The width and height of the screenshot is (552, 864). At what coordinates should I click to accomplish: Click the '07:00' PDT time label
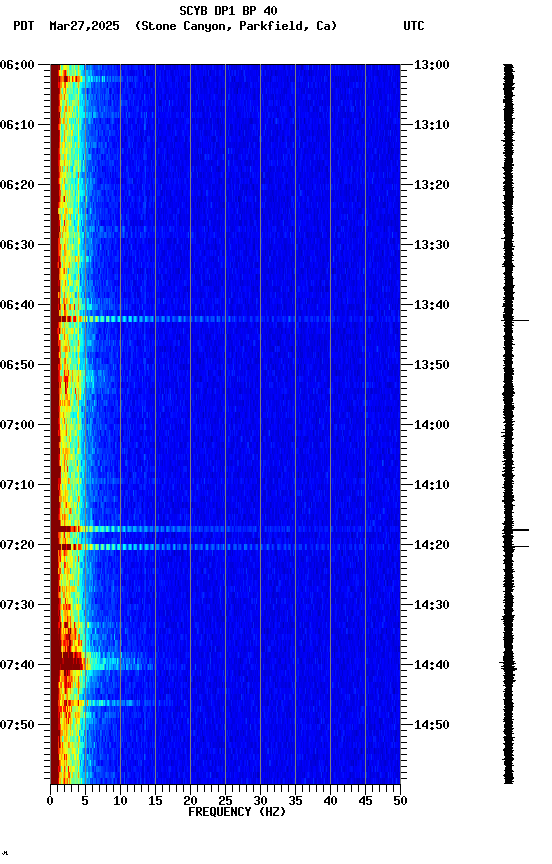[x=17, y=425]
